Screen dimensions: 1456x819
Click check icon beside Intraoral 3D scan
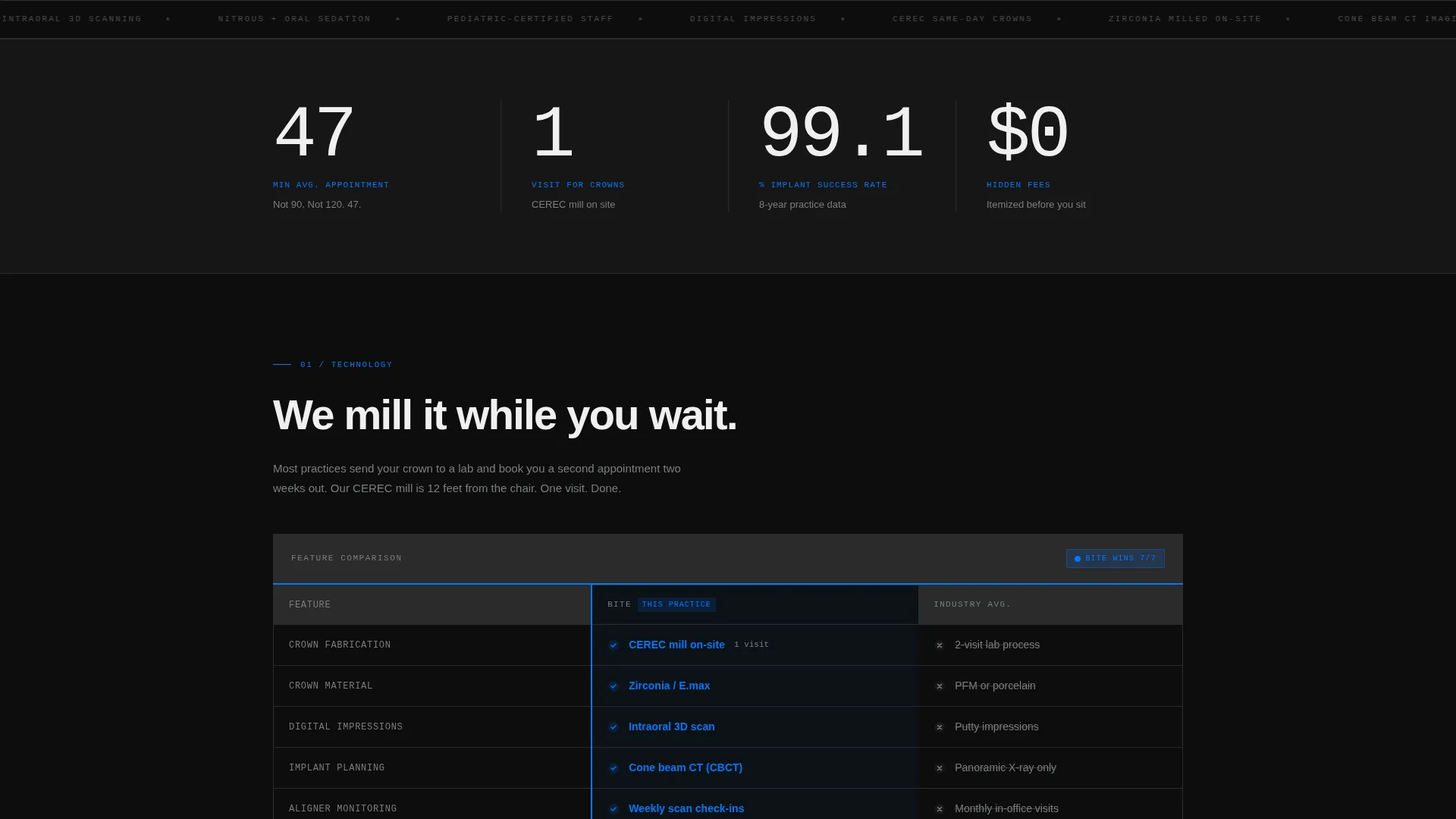tap(613, 727)
